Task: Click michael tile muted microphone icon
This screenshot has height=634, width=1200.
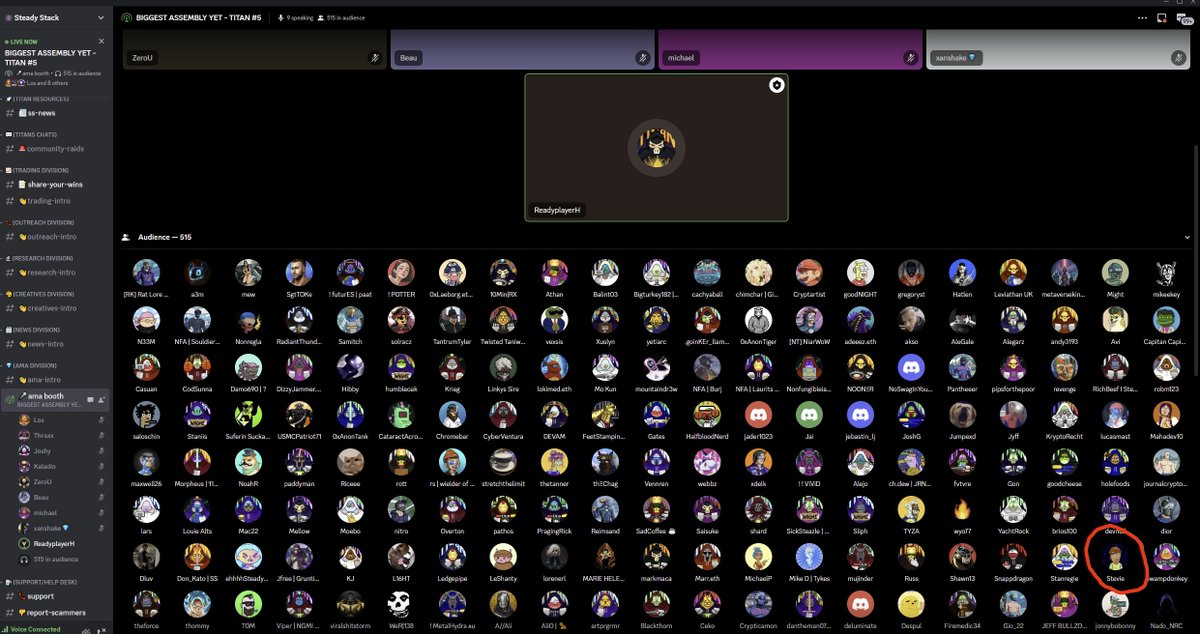Action: click(910, 58)
